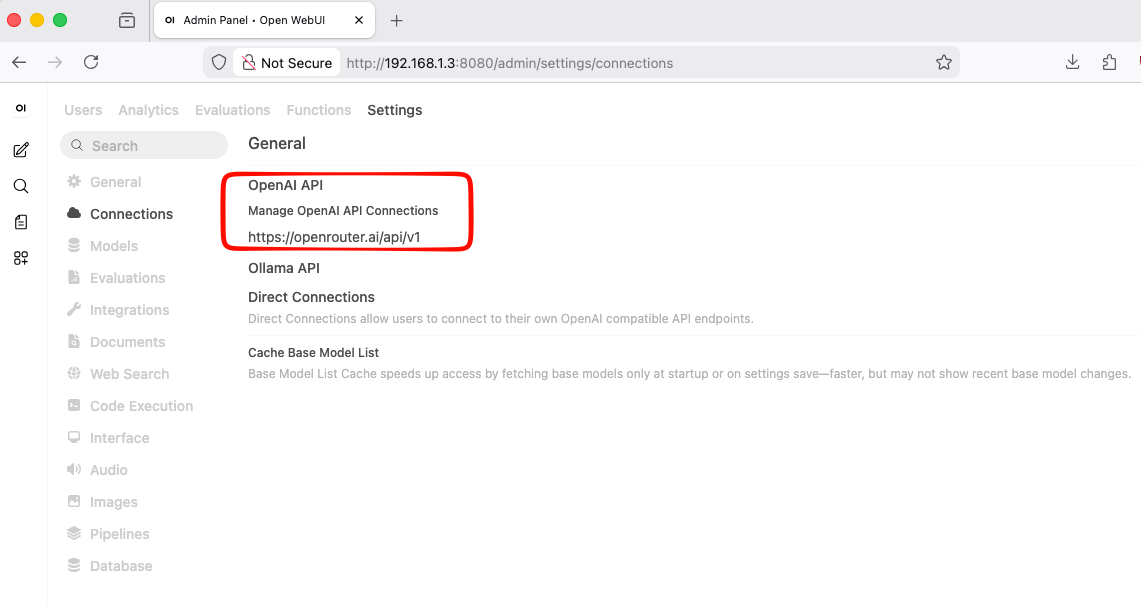Screen dimensions: 1141x605
Task: Open Workspace grid-plus icon in sidebar
Action: 21,258
